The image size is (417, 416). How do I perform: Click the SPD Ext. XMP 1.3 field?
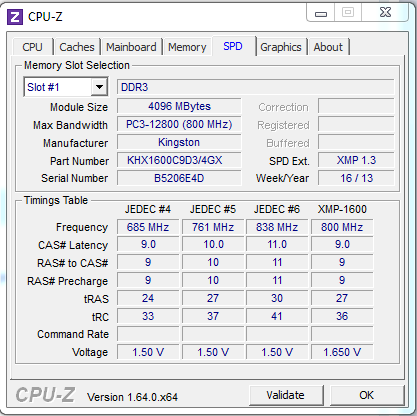pyautogui.click(x=356, y=160)
